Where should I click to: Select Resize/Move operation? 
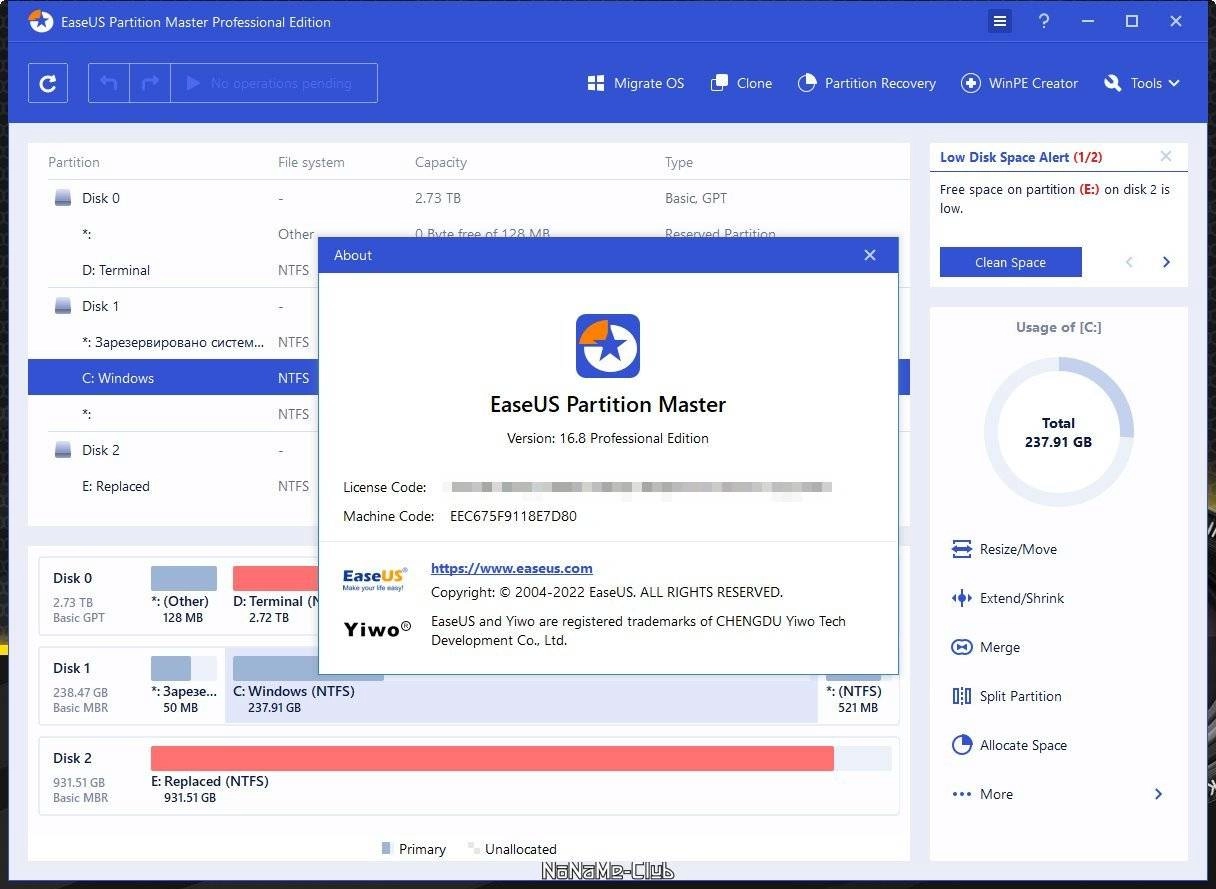1004,549
